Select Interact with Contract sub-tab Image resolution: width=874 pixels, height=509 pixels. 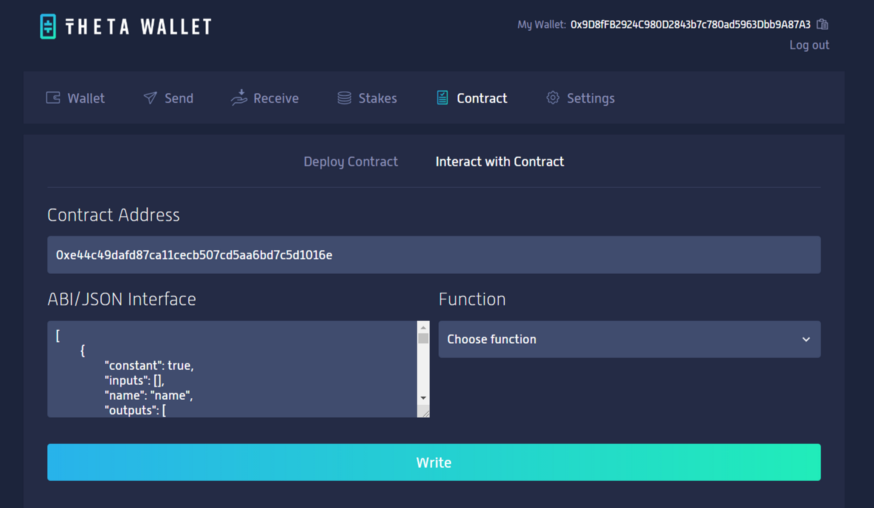499,162
